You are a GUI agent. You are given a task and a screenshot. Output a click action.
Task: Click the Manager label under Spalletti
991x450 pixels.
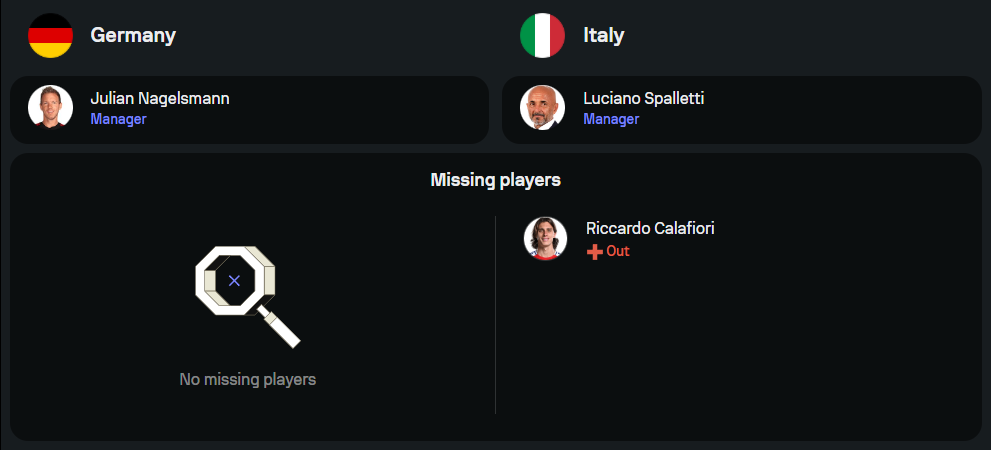(611, 119)
